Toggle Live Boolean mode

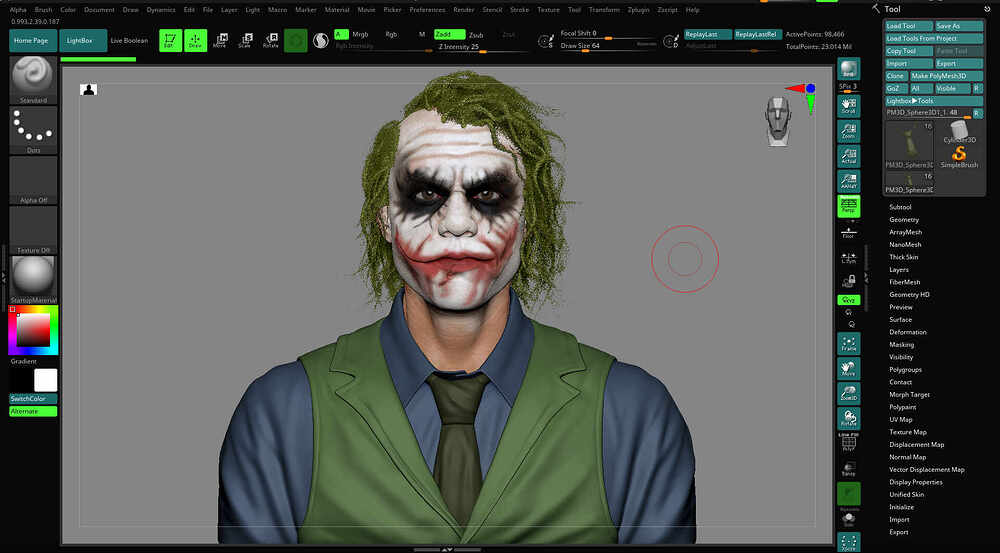coord(129,40)
